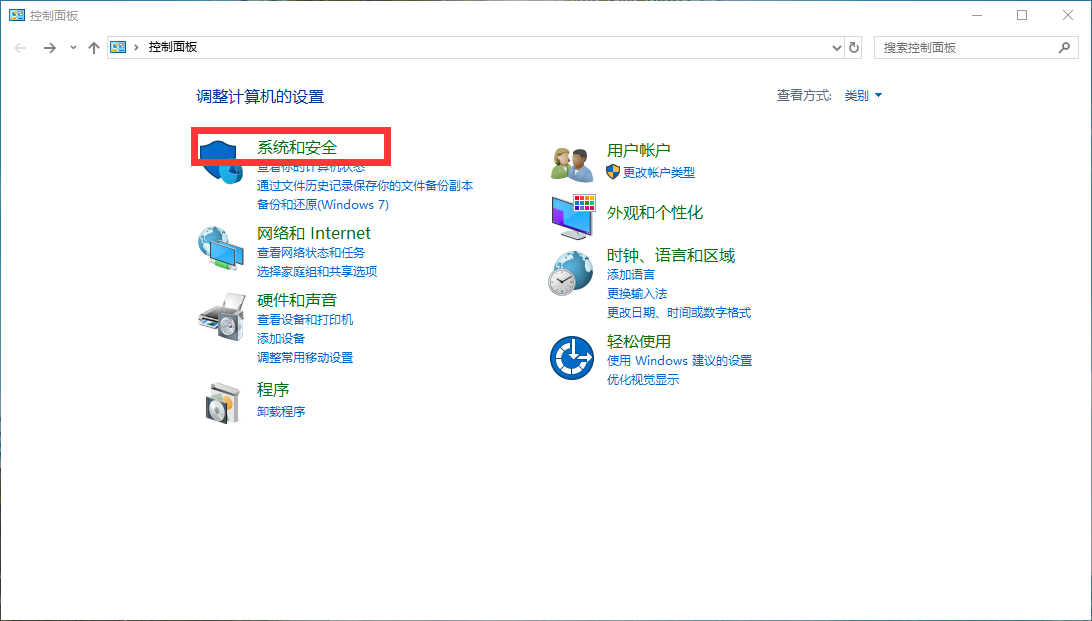Image resolution: width=1092 pixels, height=621 pixels.
Task: Open the 系统和安全 category heading
Action: pos(297,147)
